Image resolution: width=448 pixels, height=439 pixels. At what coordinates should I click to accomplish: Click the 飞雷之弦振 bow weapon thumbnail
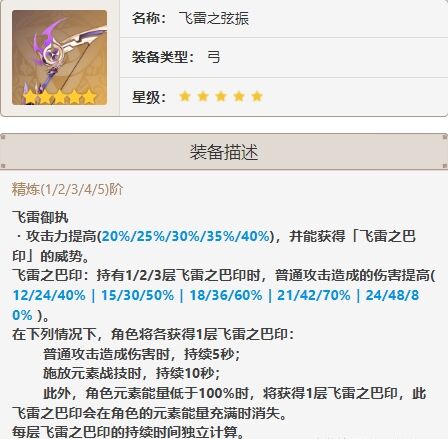60,58
